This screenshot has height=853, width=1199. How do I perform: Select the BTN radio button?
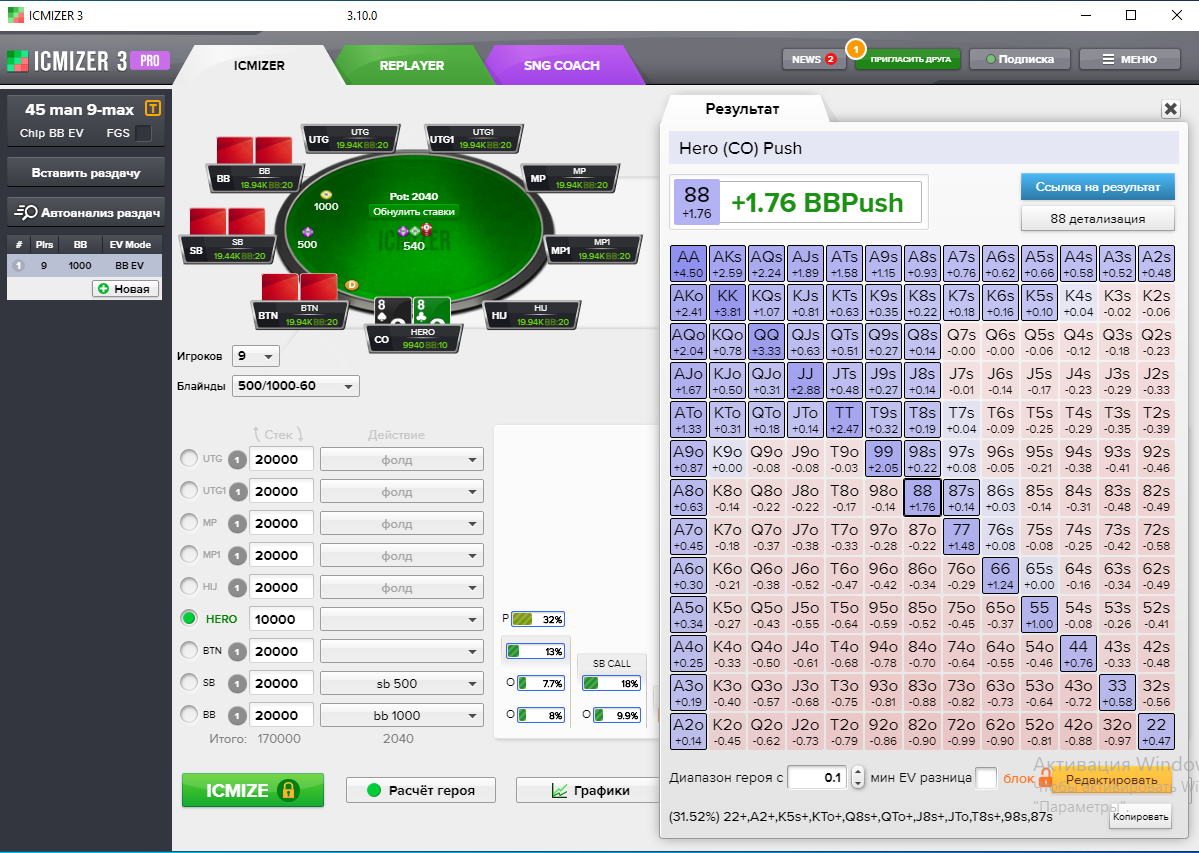tap(189, 650)
